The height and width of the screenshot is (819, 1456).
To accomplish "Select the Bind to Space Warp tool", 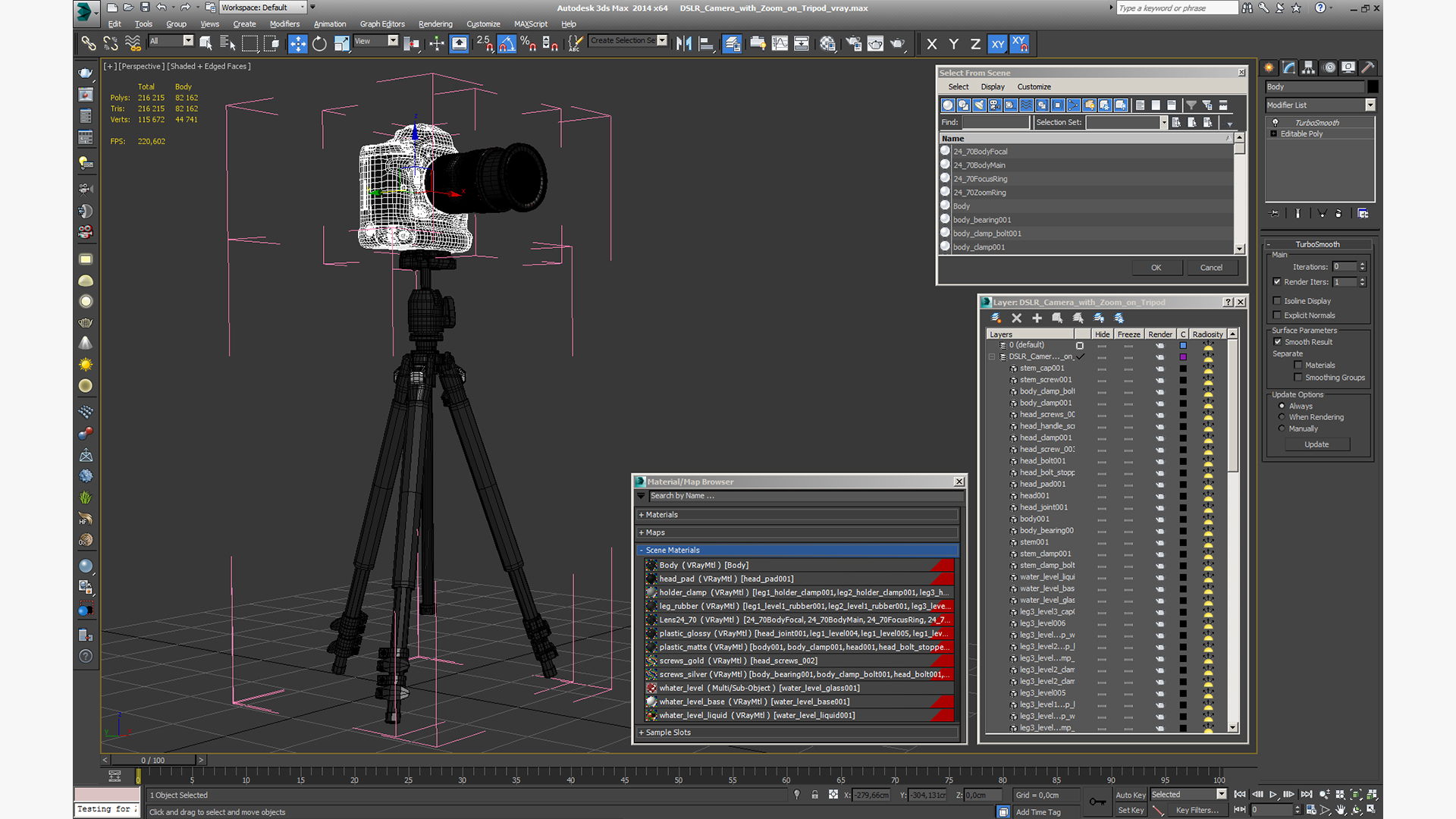I will tap(133, 43).
